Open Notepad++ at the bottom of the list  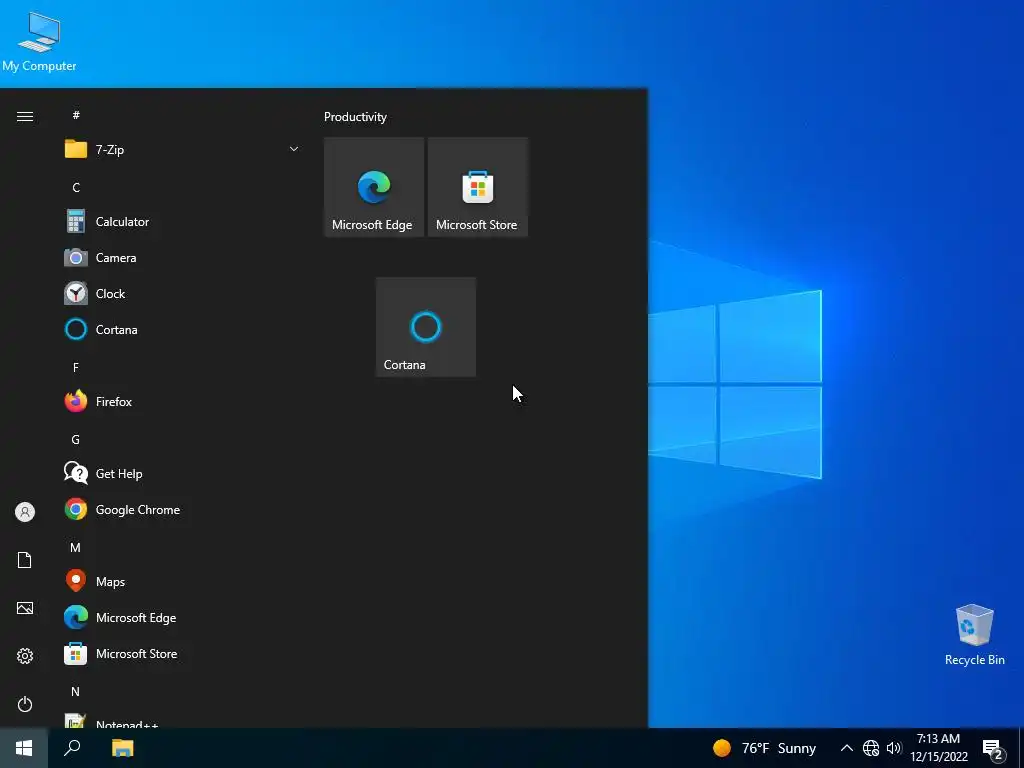(182, 720)
